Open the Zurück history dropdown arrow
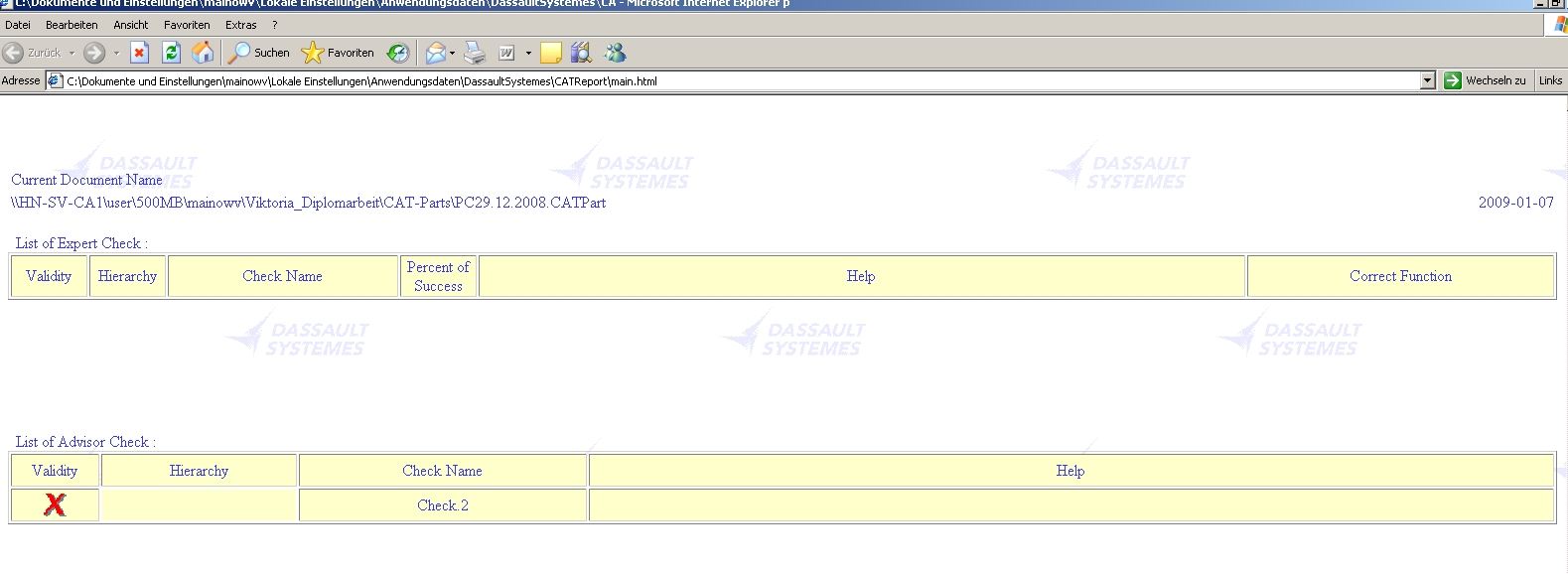The image size is (1568, 574). (x=71, y=53)
